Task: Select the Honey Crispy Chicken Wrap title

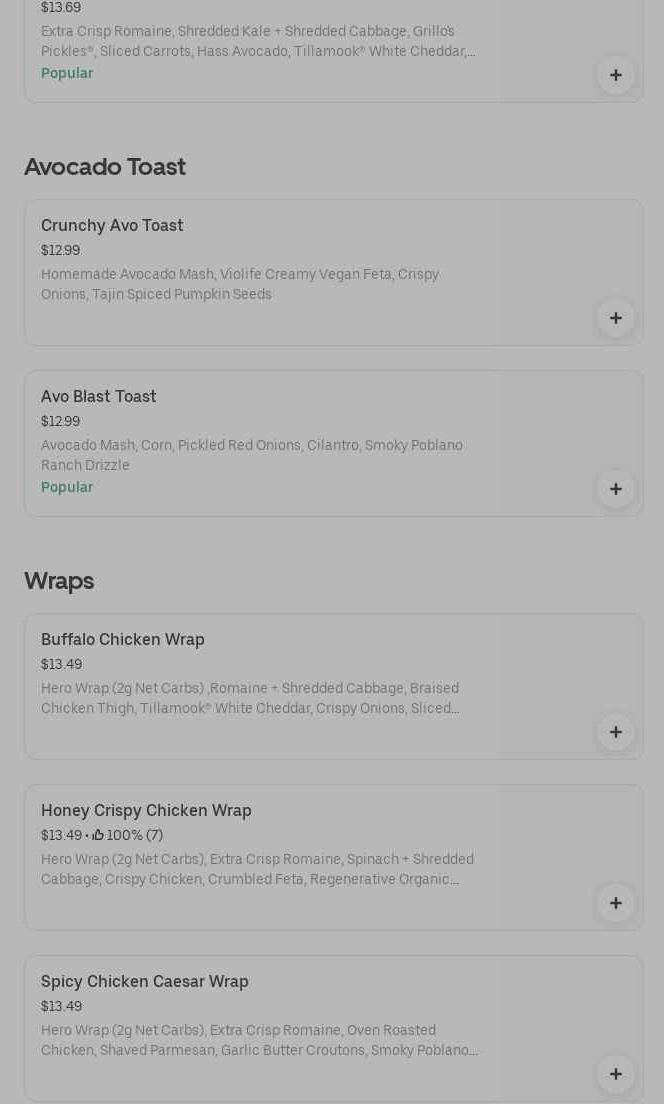Action: (146, 810)
